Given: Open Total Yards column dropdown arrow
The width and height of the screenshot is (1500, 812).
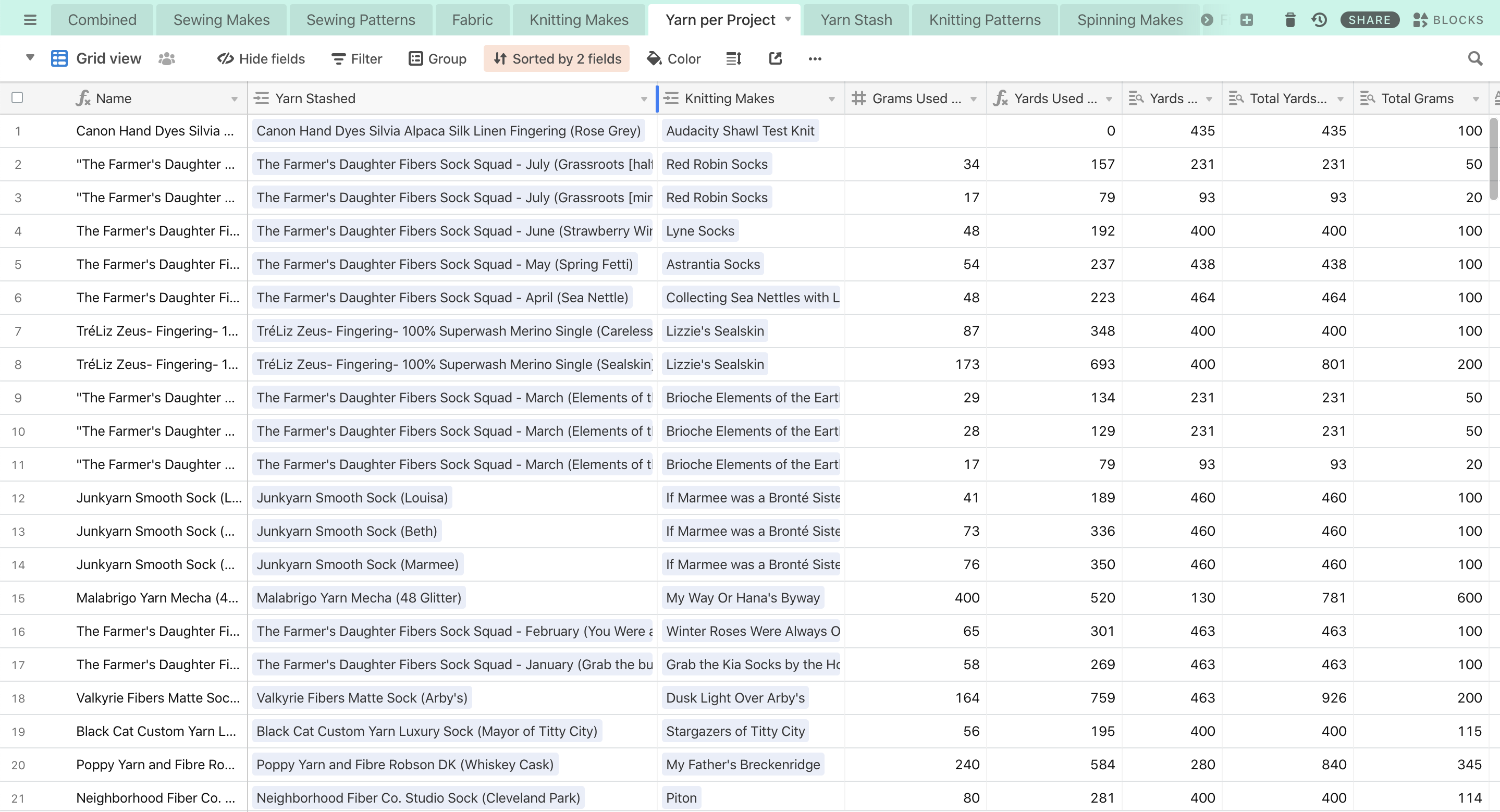Looking at the screenshot, I should pos(1341,99).
